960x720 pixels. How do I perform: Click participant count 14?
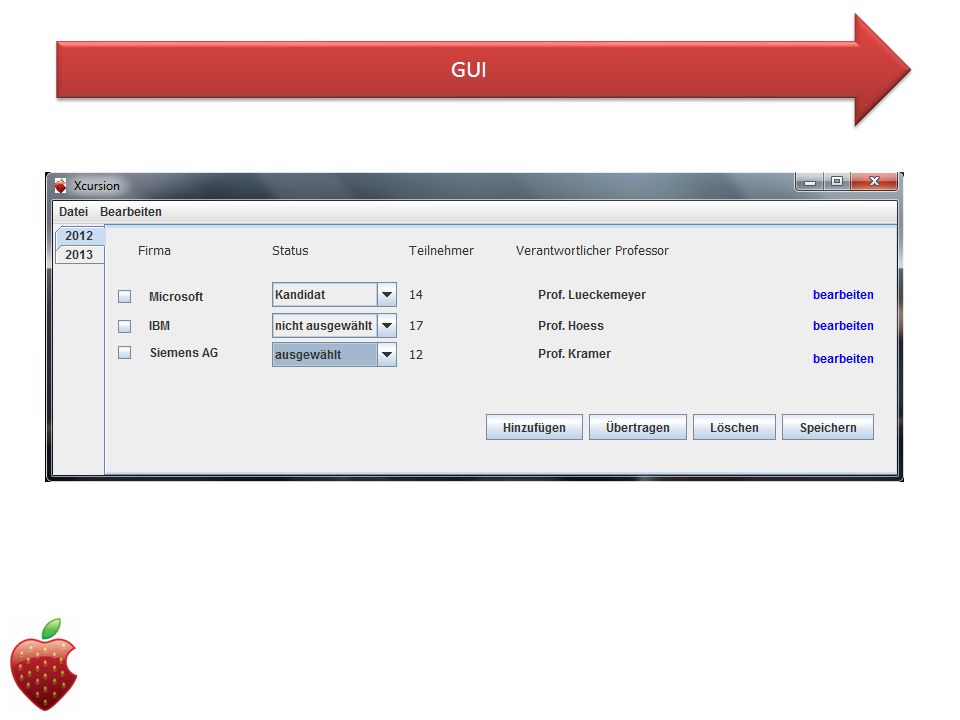coord(416,294)
